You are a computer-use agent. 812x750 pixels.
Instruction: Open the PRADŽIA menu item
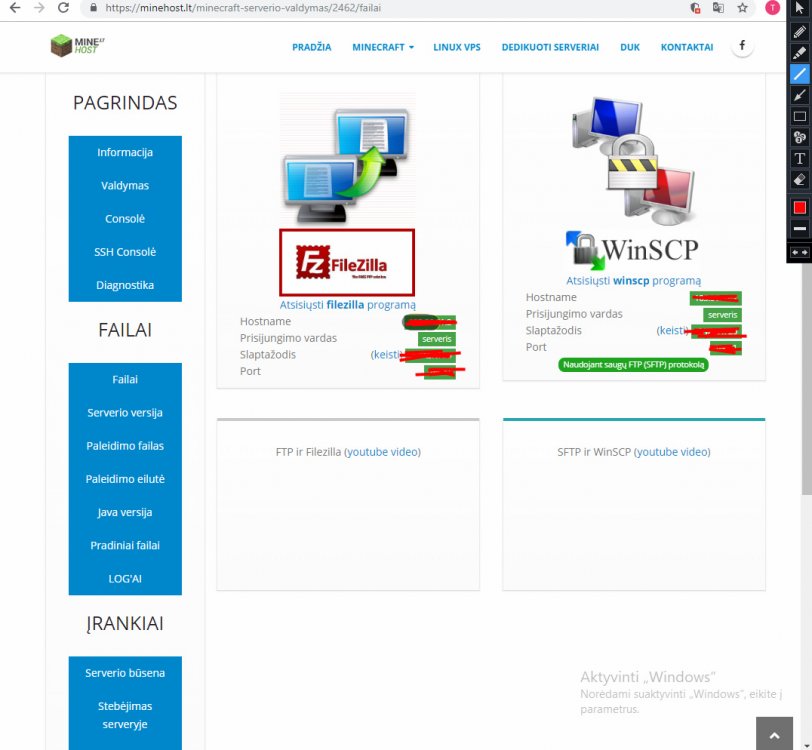[x=311, y=47]
